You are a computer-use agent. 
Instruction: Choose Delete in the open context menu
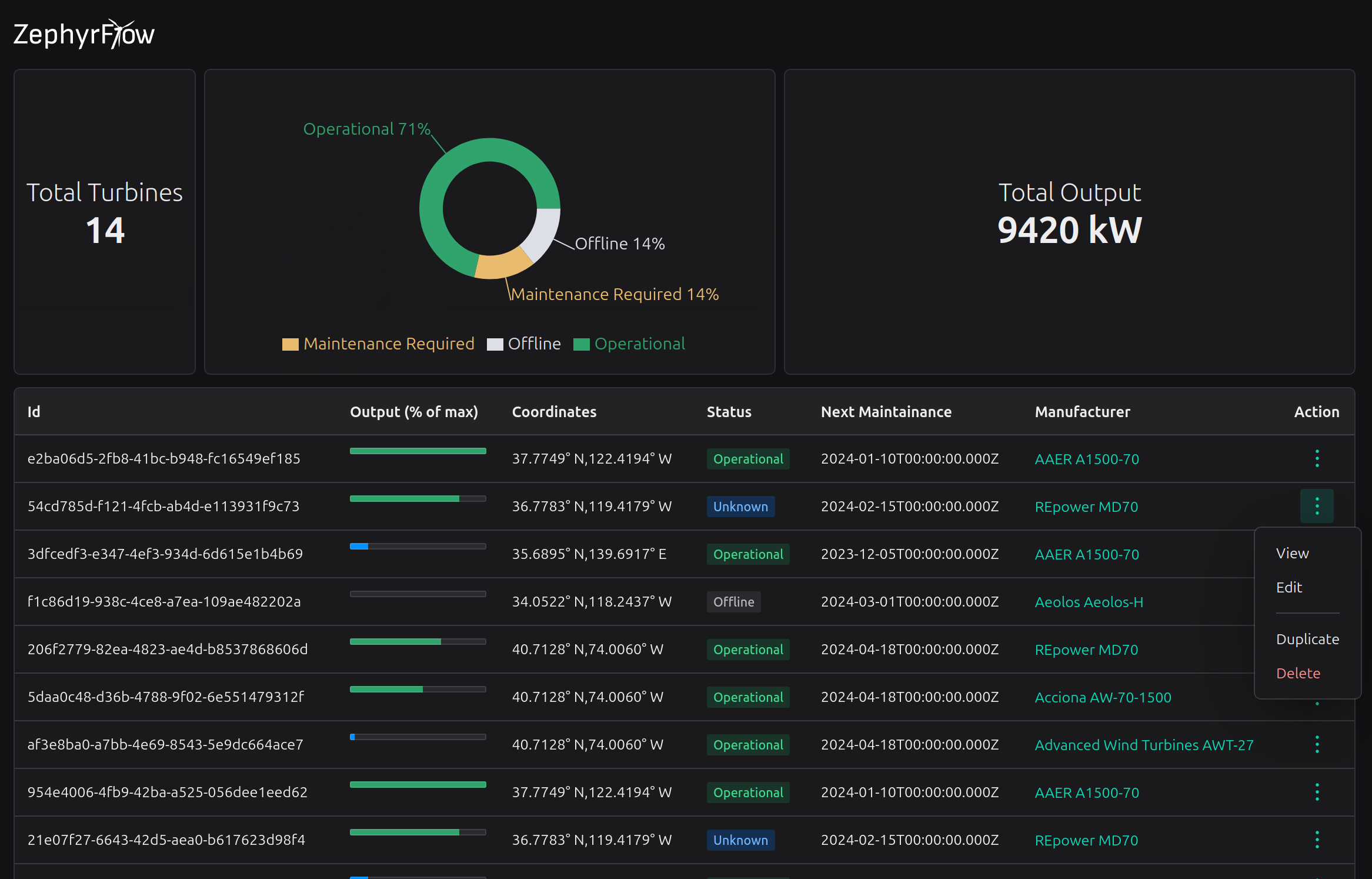(x=1298, y=673)
